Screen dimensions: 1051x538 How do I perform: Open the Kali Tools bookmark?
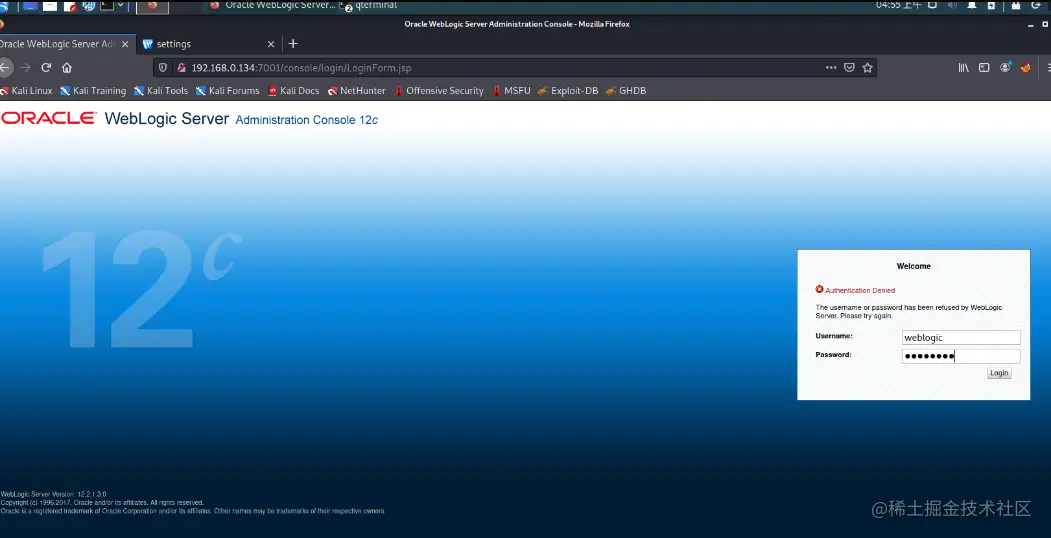(x=161, y=90)
